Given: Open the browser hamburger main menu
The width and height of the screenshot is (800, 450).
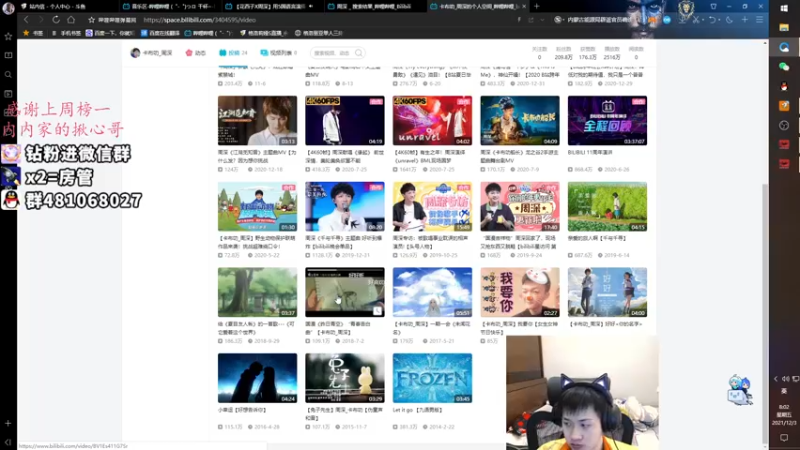Looking at the screenshot, I should [760, 19].
